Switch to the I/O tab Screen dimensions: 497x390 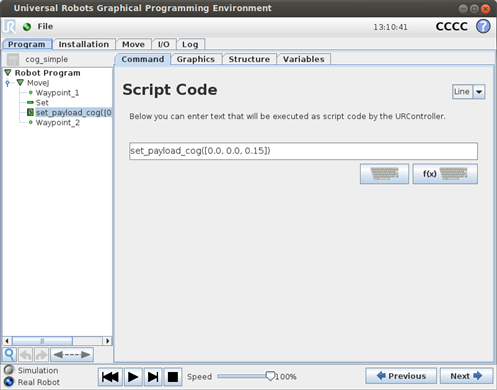click(x=164, y=44)
